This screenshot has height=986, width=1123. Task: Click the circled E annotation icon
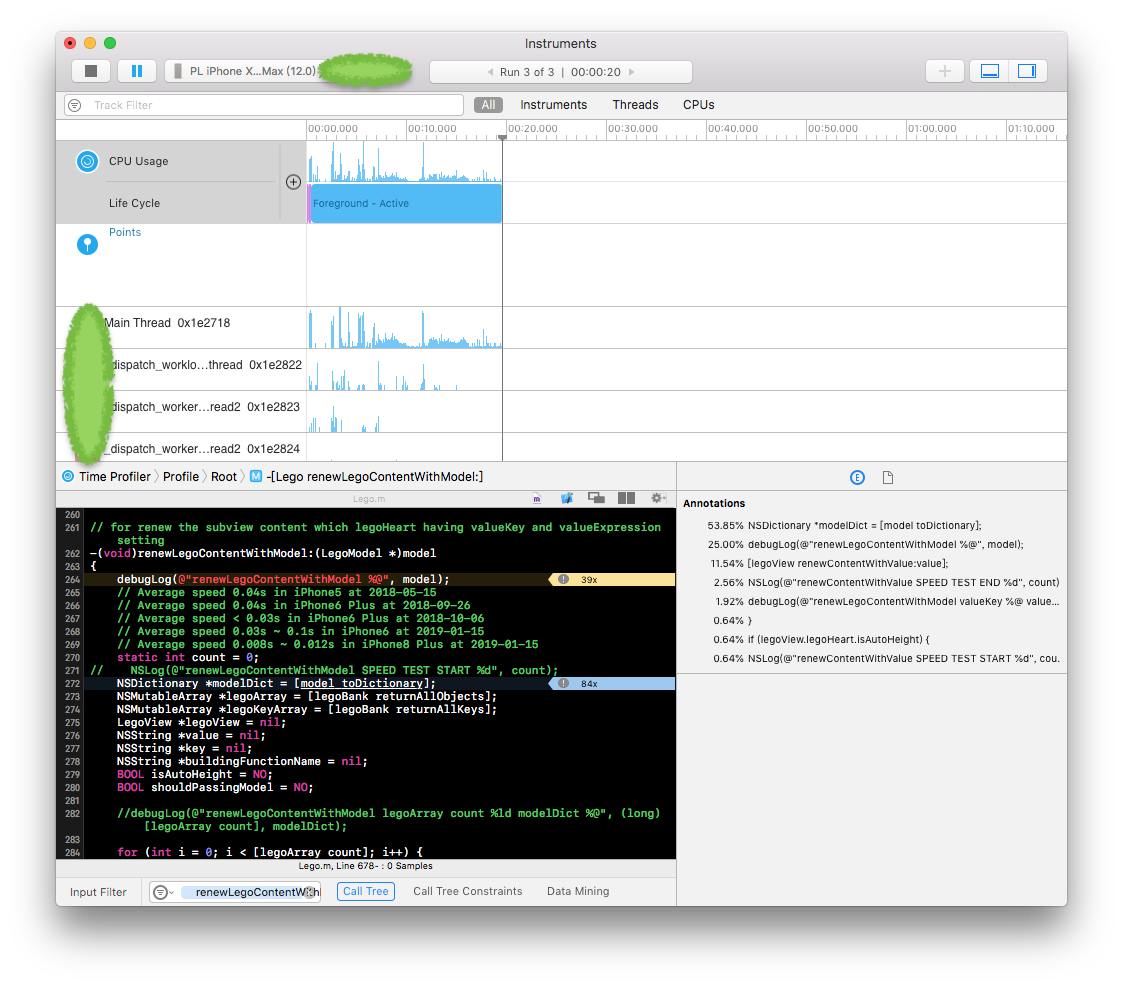857,477
